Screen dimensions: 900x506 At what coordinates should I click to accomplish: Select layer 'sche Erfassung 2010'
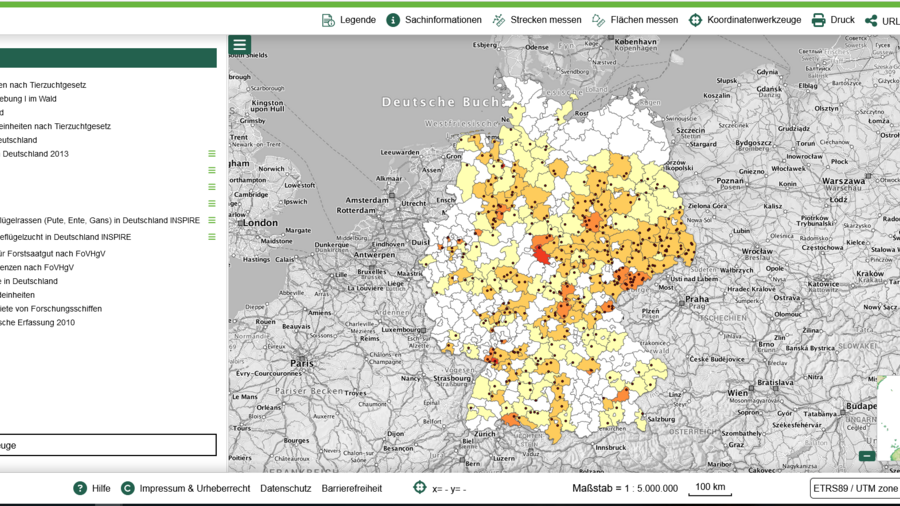point(37,322)
